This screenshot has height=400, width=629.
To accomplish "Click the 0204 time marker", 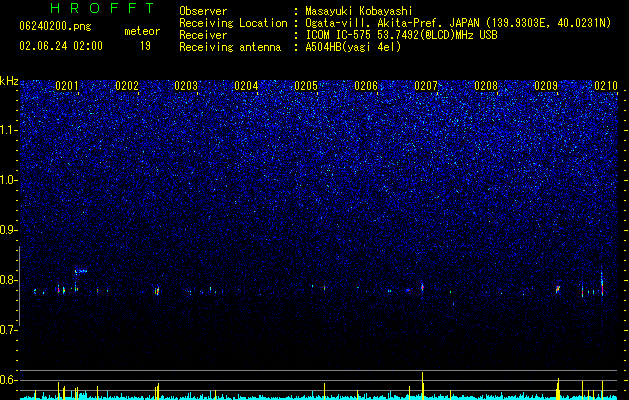I will (246, 86).
